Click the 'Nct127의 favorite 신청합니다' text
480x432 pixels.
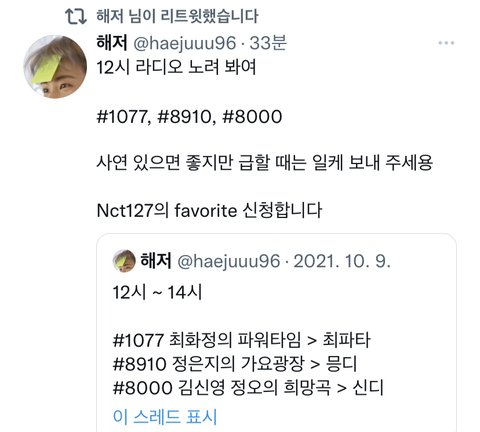209,210
